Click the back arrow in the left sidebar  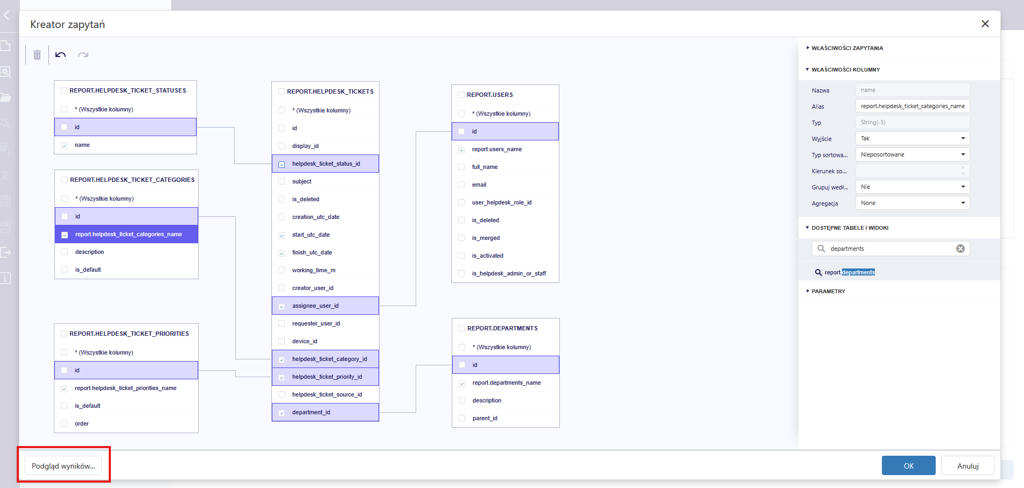click(6, 16)
